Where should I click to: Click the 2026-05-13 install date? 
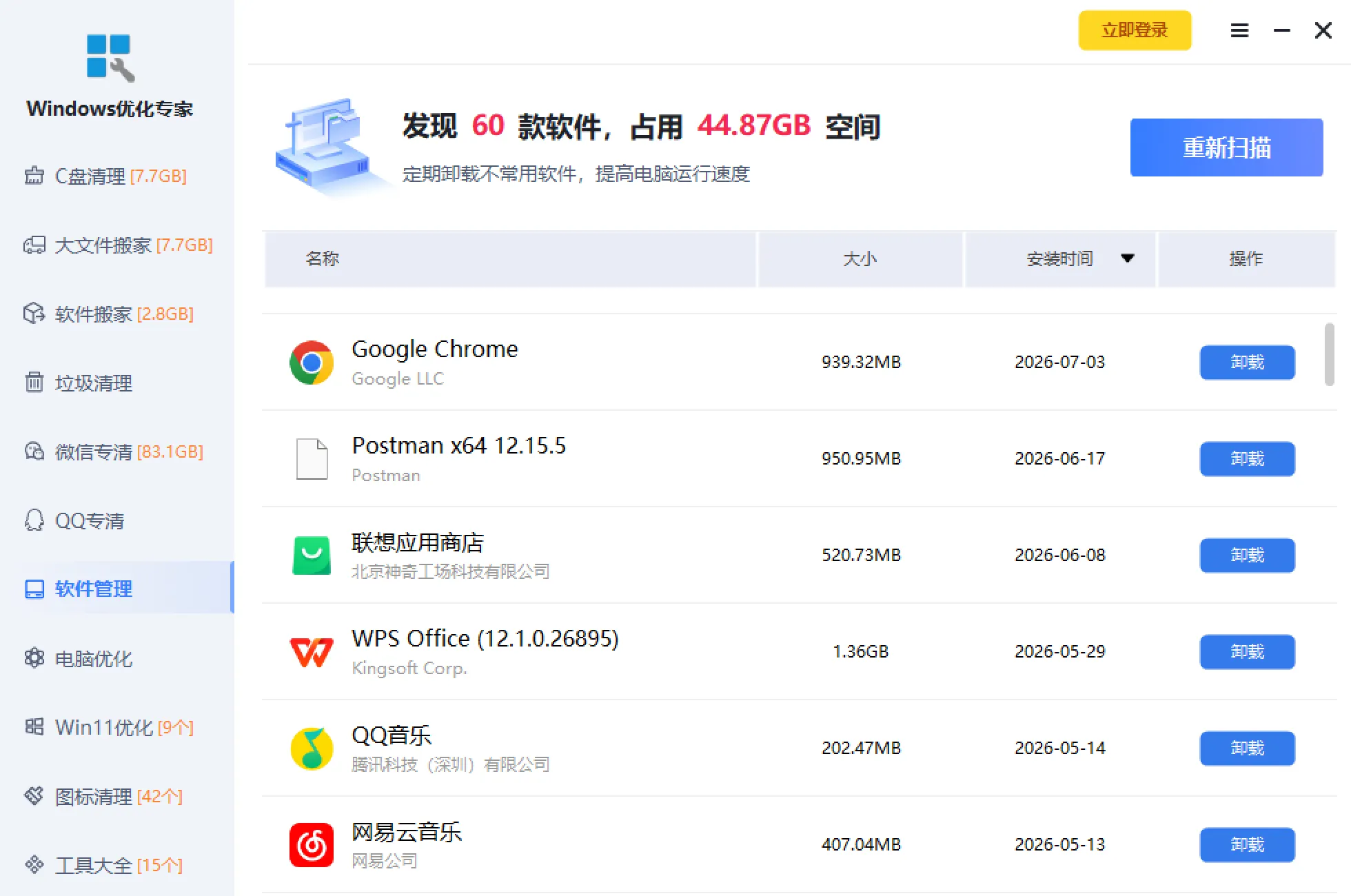point(1060,844)
